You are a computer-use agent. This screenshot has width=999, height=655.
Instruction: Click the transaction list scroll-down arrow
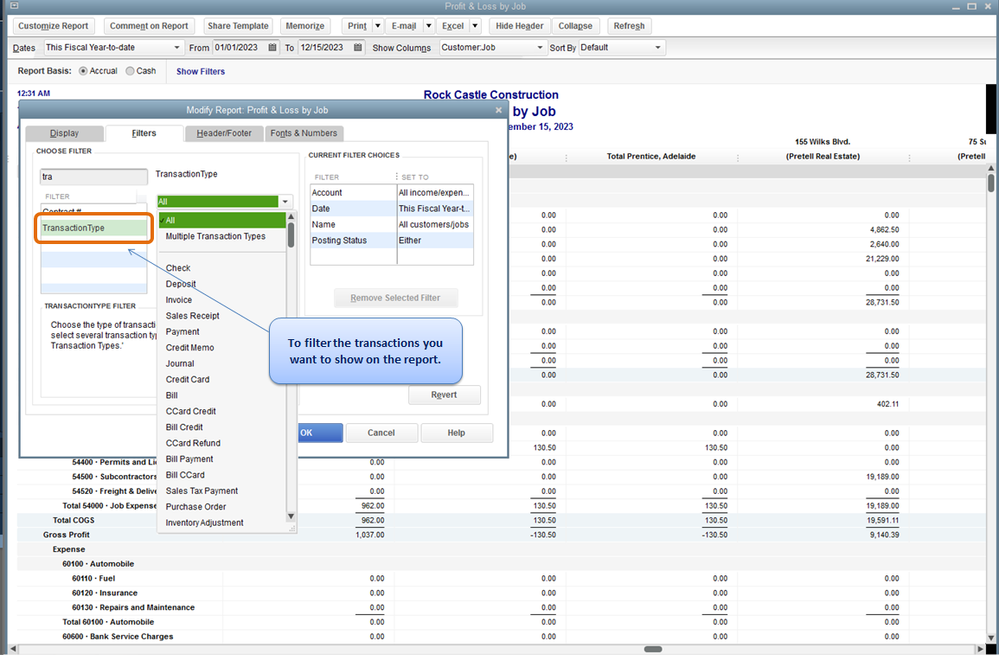291,517
